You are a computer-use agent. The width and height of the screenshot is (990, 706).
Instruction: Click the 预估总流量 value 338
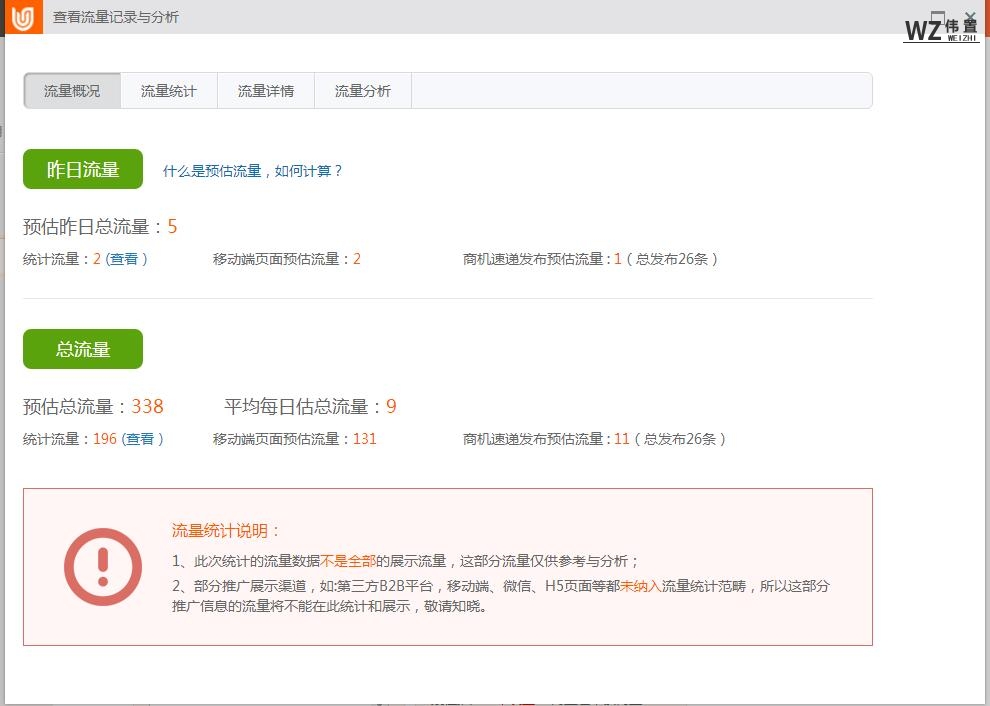point(147,407)
